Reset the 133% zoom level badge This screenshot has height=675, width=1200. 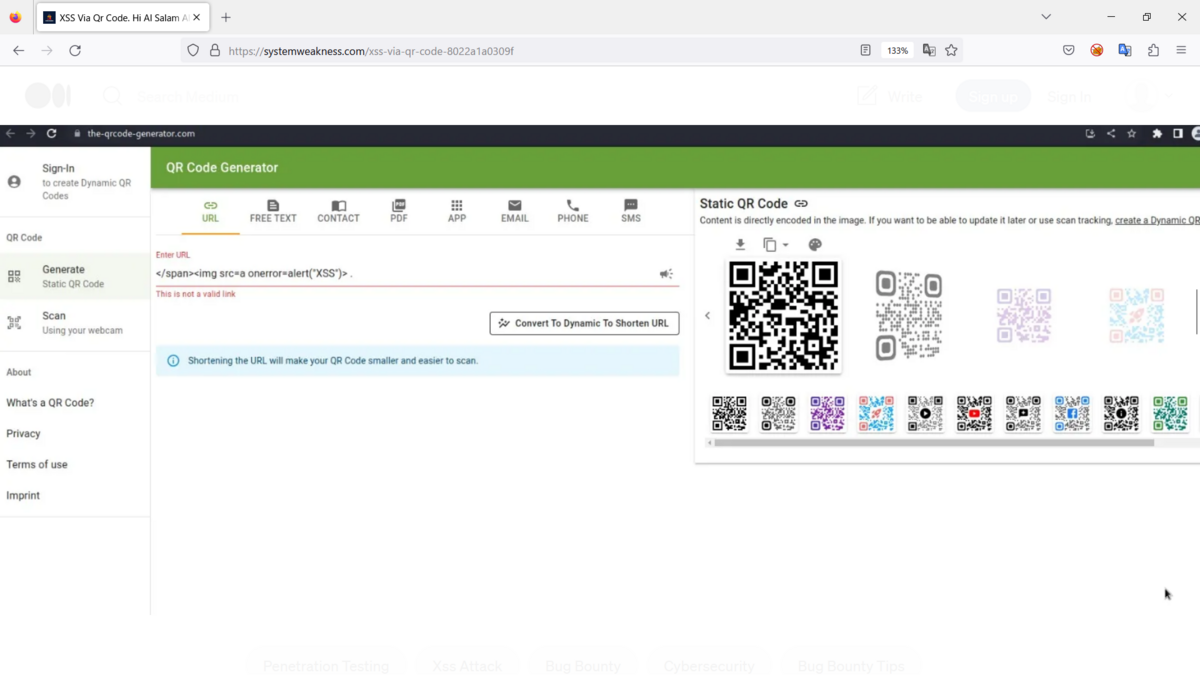[897, 50]
